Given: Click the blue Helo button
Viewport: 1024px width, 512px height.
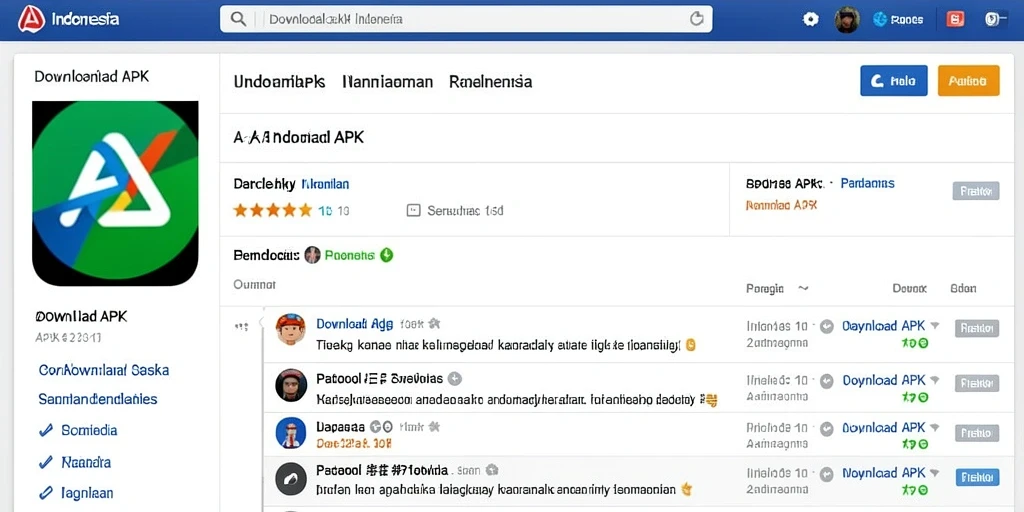Looking at the screenshot, I should click(x=894, y=81).
